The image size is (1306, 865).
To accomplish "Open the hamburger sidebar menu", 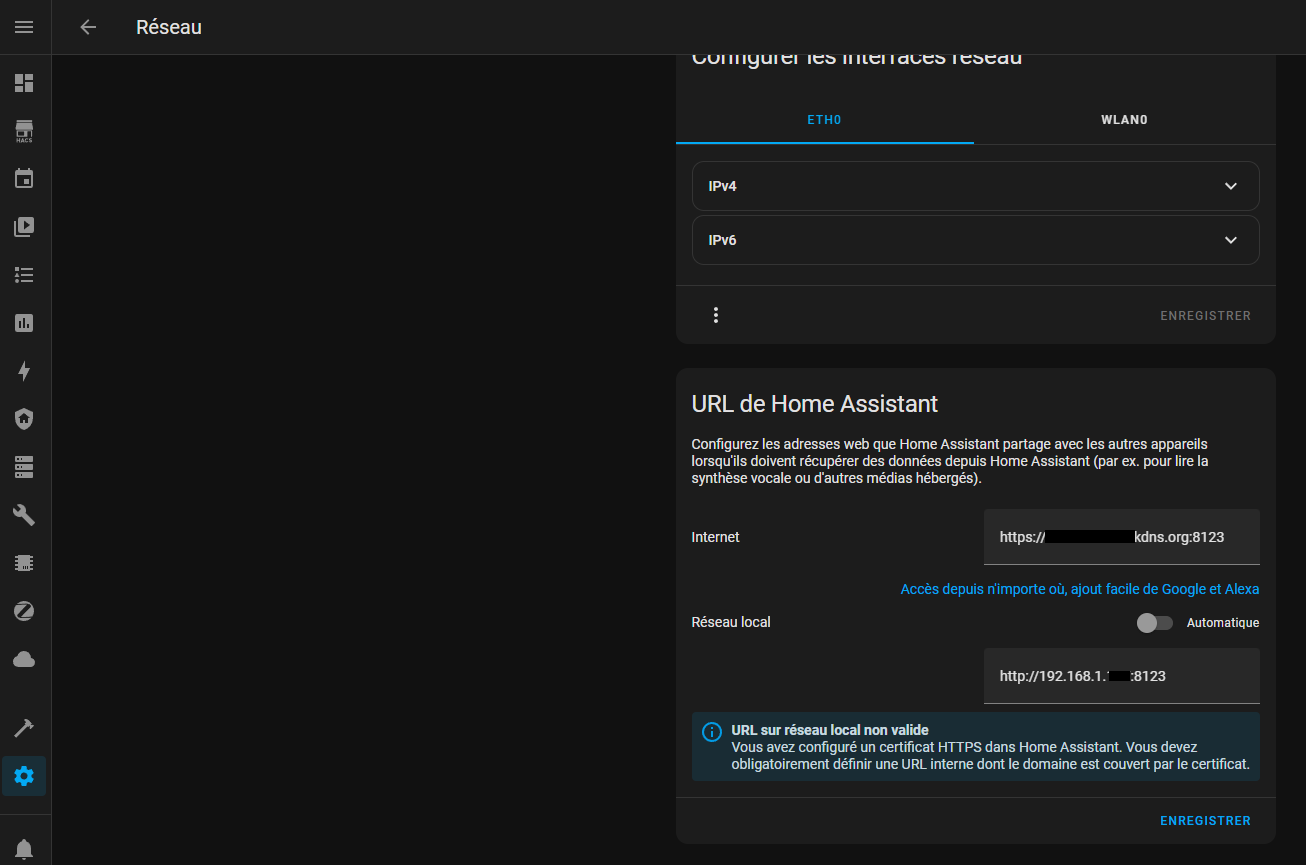I will (x=24, y=27).
